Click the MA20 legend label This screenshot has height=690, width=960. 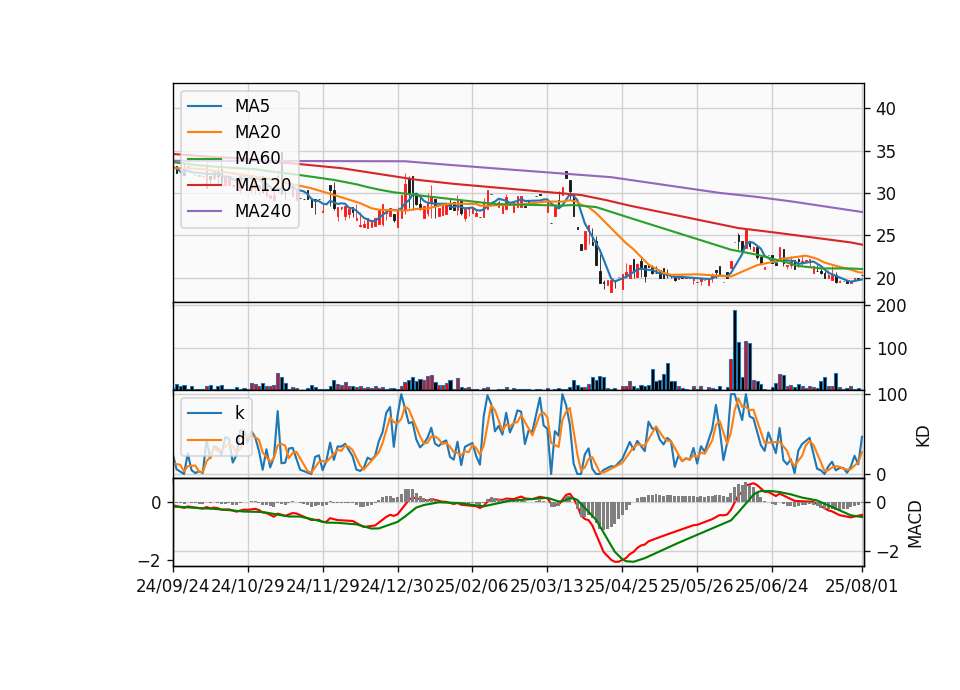coord(257,132)
